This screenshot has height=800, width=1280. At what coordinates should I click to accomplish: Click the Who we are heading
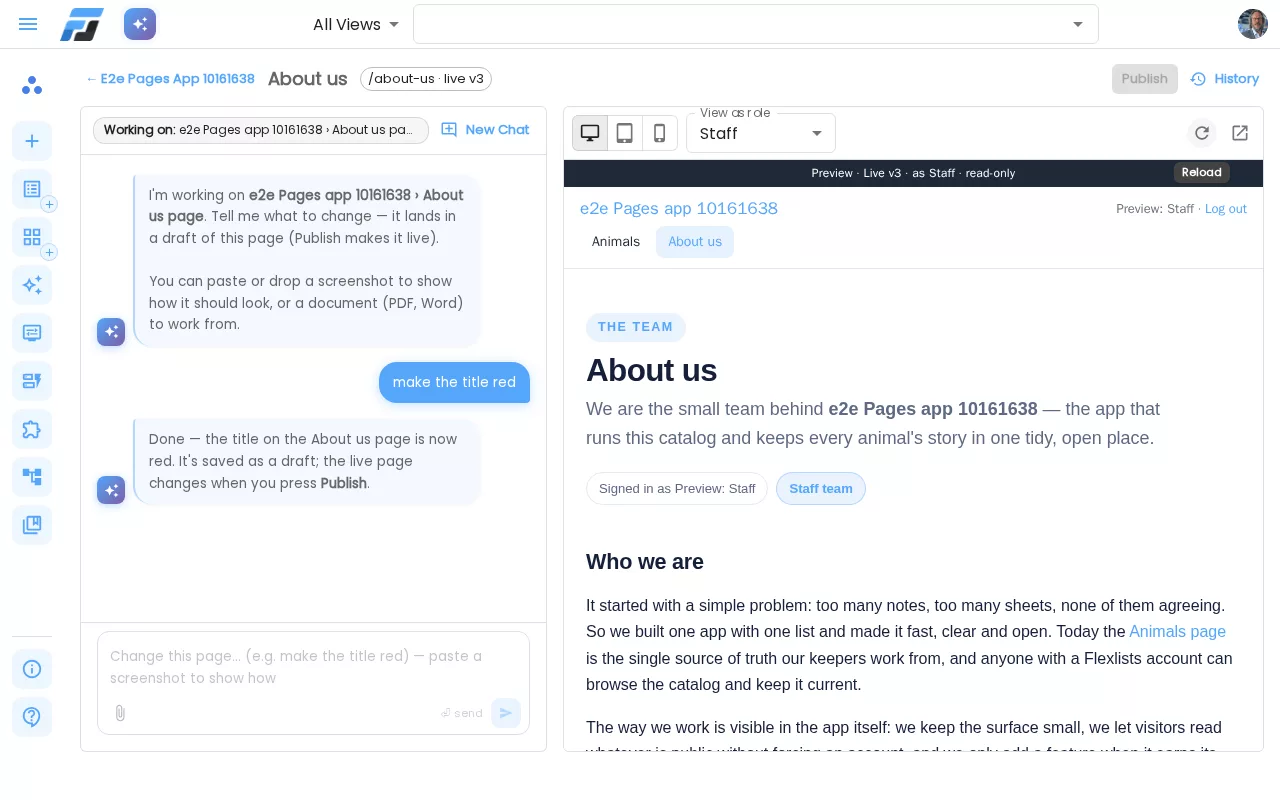click(645, 562)
